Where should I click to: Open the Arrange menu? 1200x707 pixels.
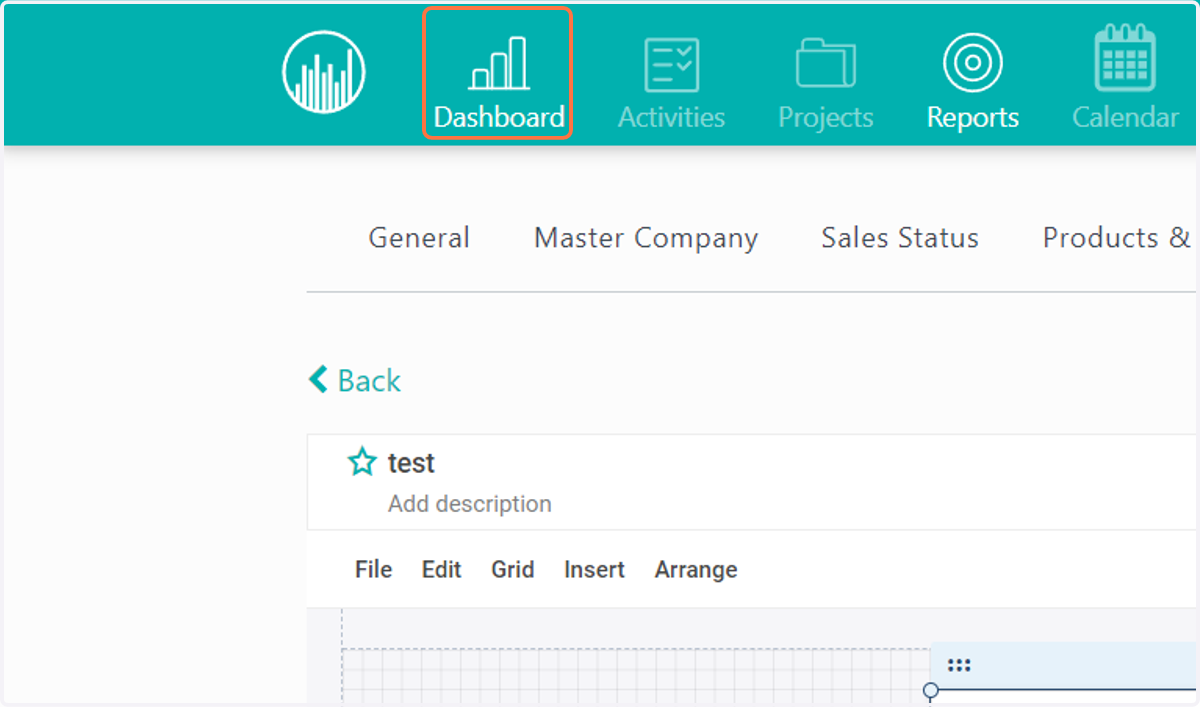pos(696,570)
